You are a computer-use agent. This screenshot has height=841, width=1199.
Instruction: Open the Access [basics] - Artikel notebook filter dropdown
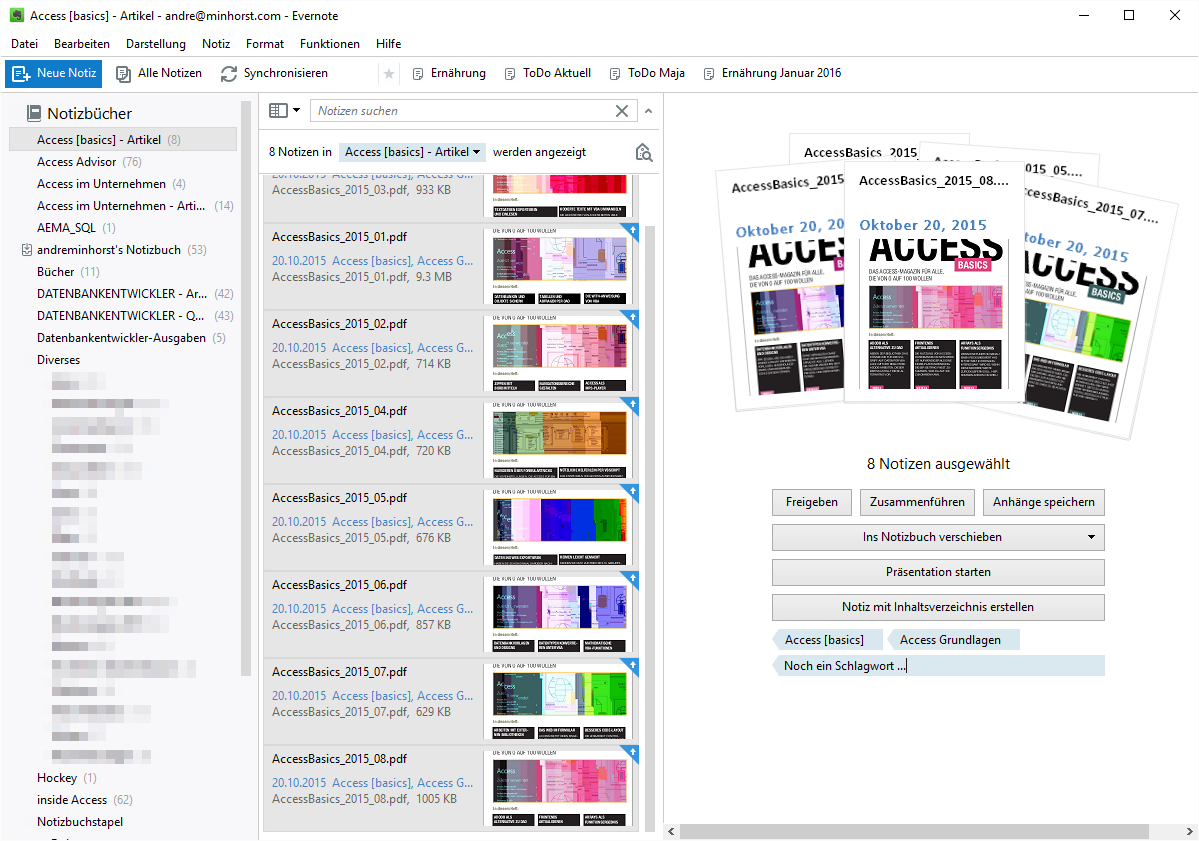tap(412, 152)
